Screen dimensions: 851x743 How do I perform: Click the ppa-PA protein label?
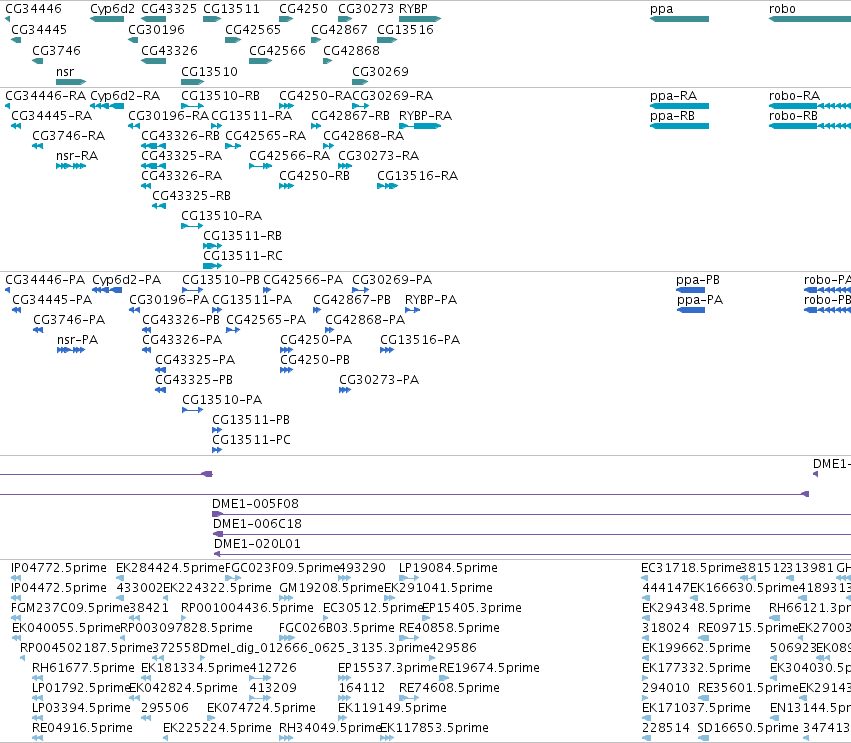pyautogui.click(x=700, y=300)
